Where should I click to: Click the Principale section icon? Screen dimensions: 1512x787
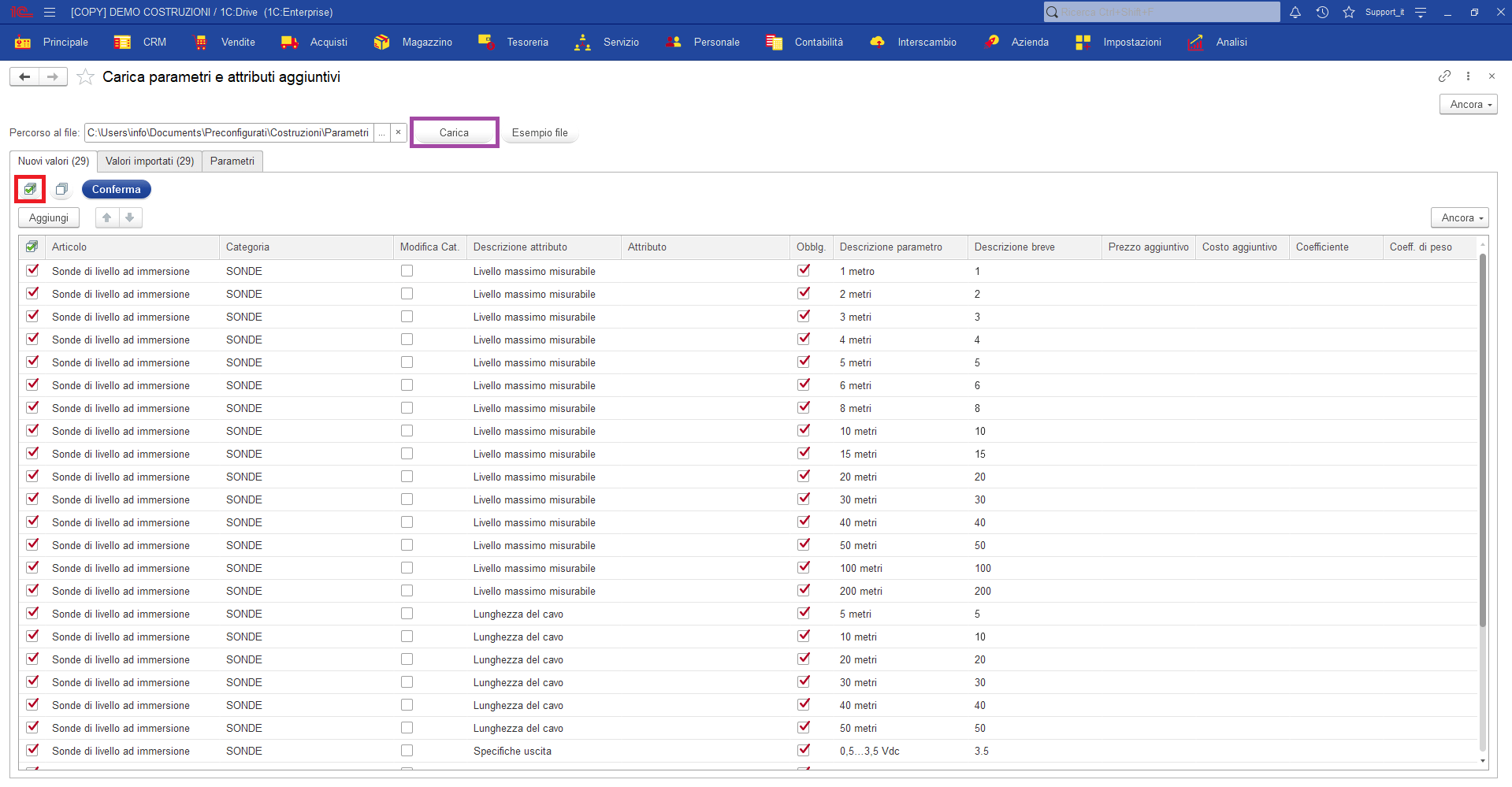click(23, 43)
